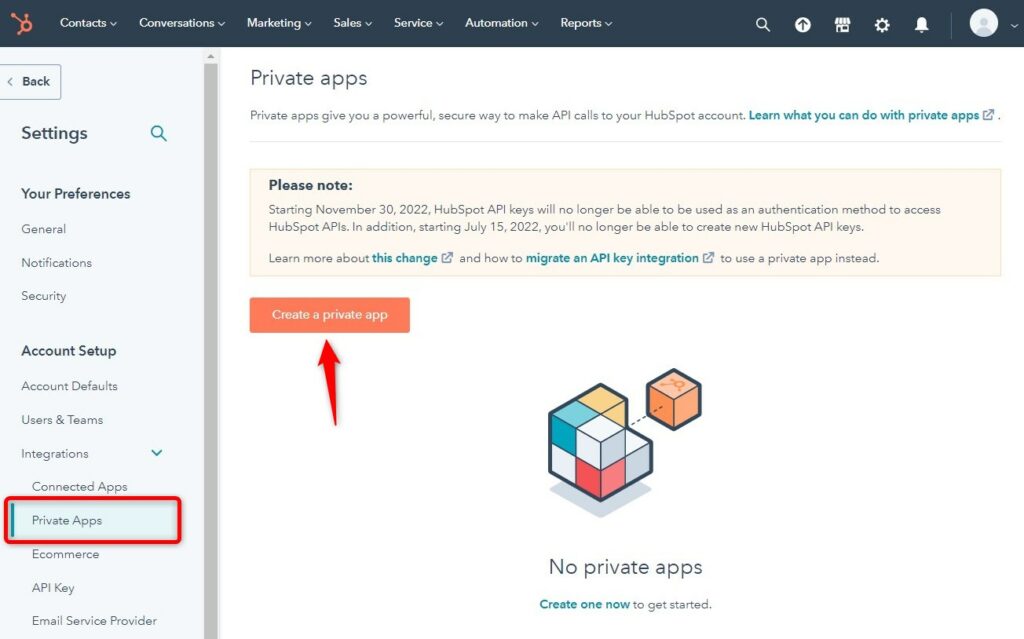Image resolution: width=1024 pixels, height=639 pixels.
Task: Open Ecommerce integrations page
Action: [x=65, y=554]
